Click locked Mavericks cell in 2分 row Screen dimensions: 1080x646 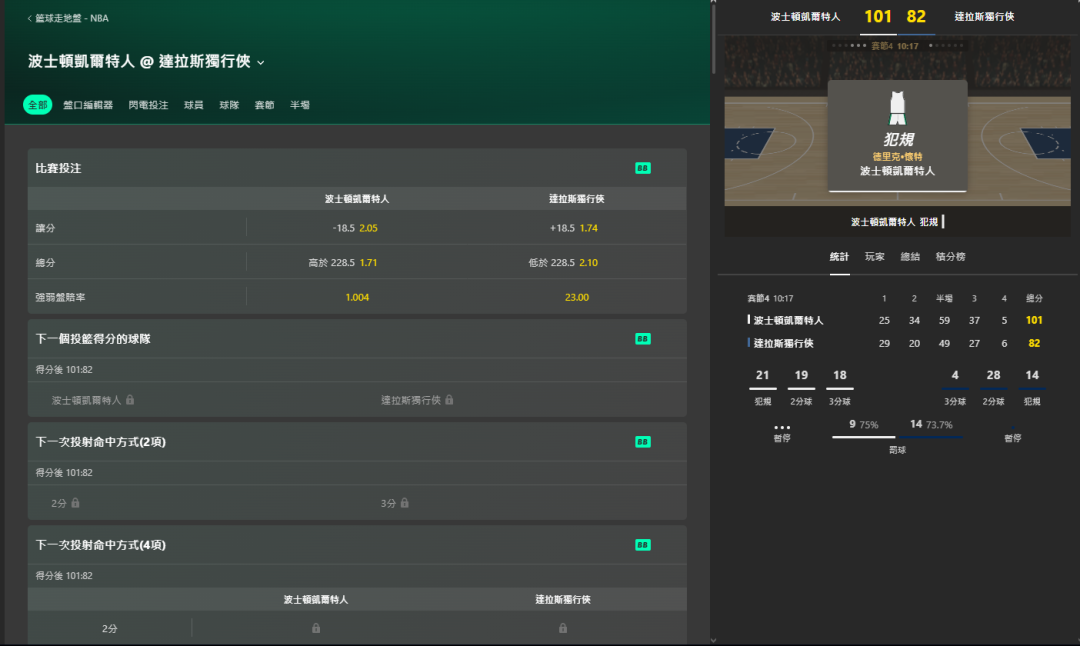(563, 628)
